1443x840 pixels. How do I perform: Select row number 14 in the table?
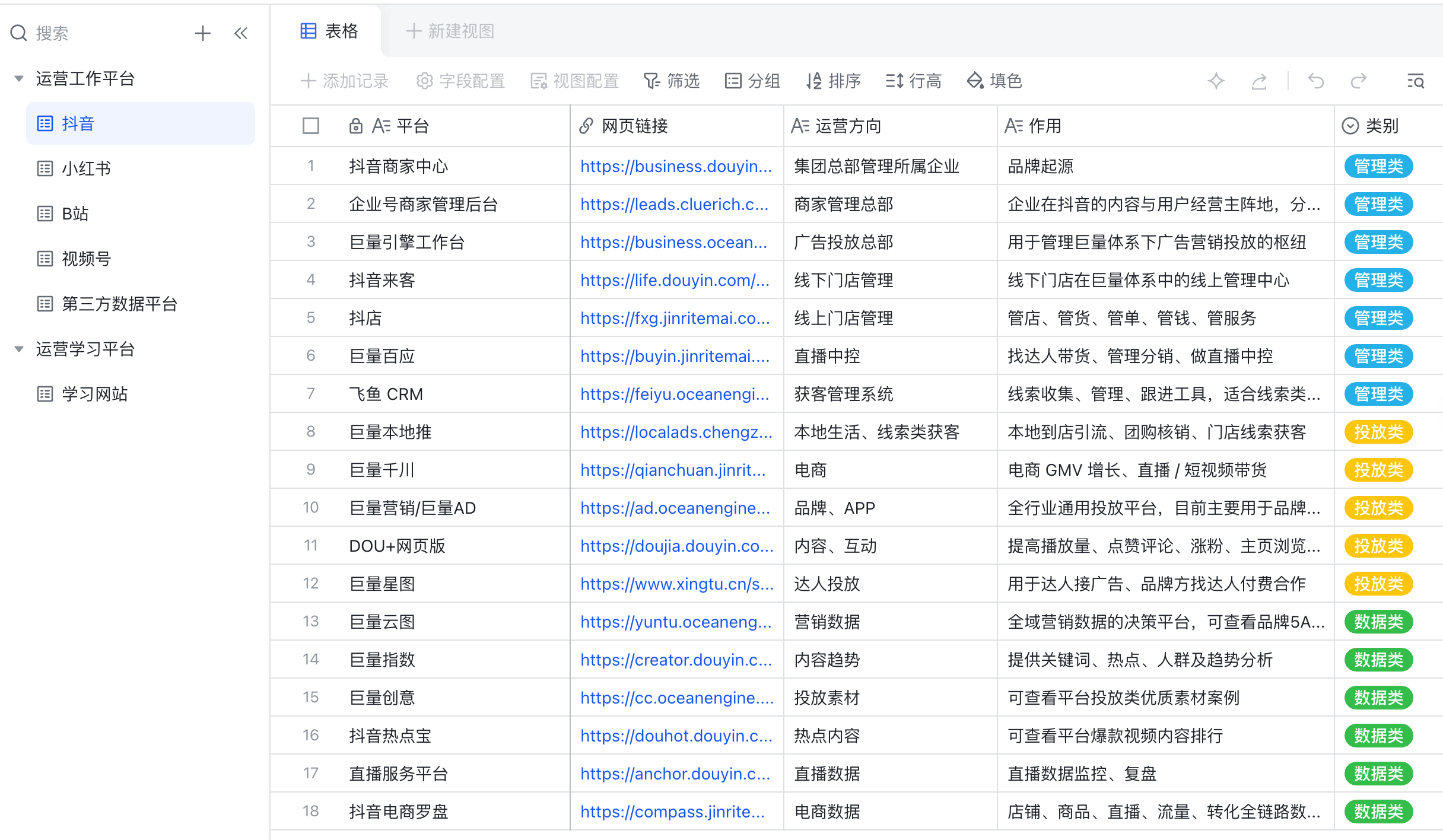coord(311,660)
